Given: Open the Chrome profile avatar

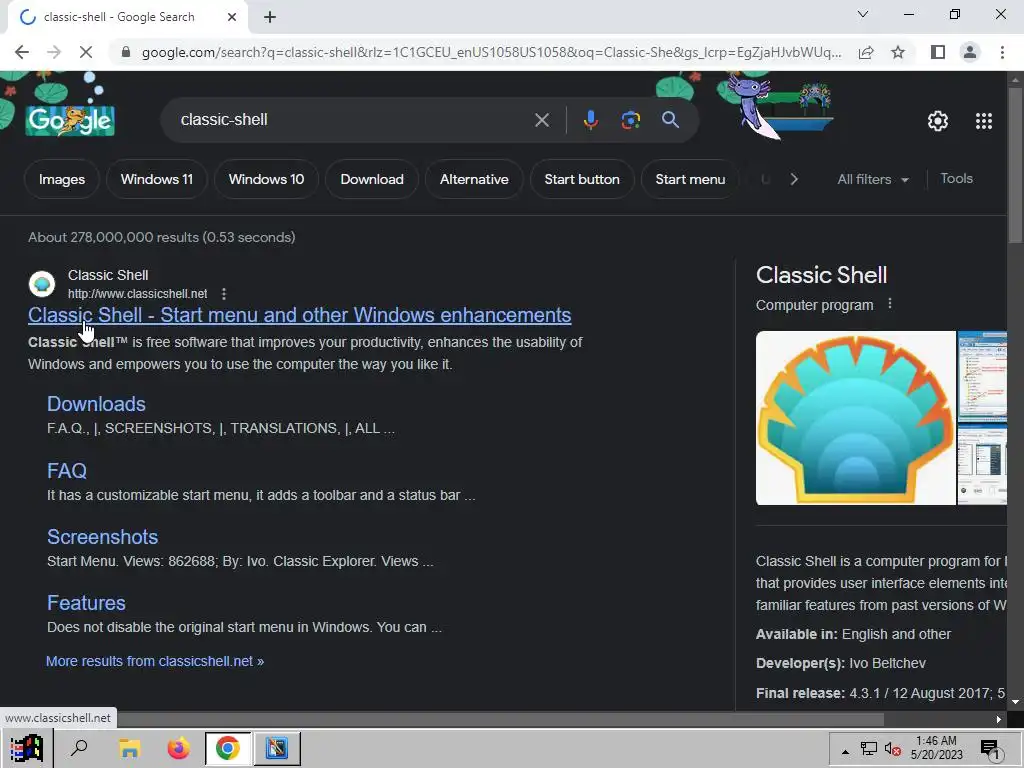Looking at the screenshot, I should point(970,52).
